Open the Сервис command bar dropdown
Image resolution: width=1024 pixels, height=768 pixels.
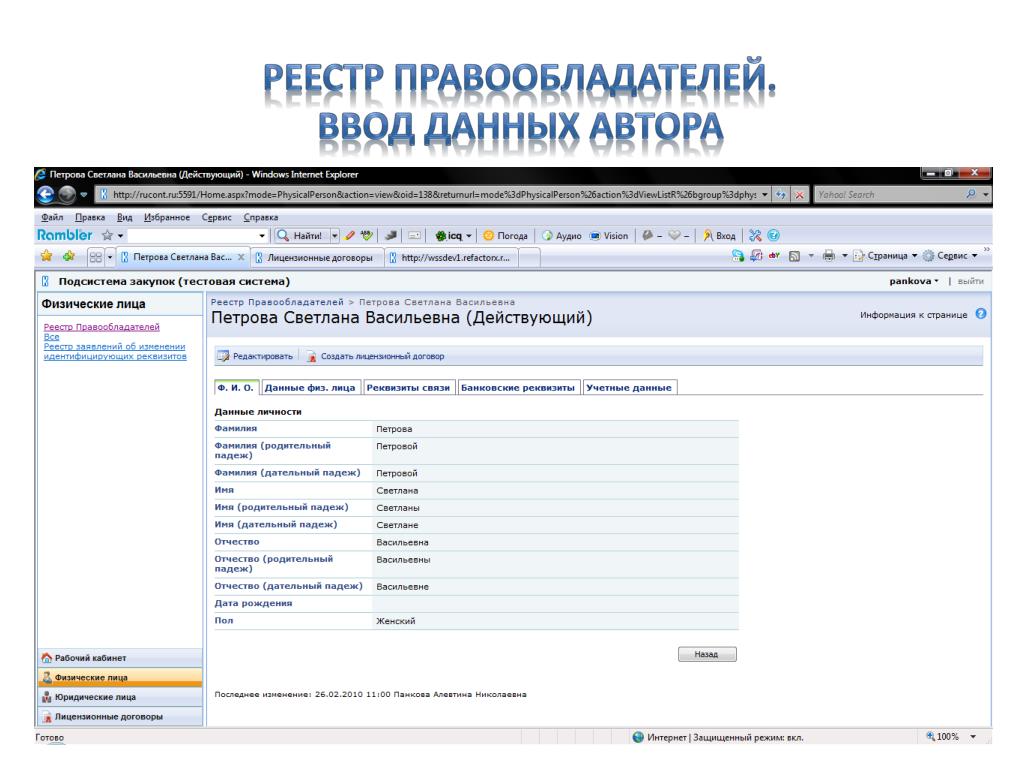(950, 256)
